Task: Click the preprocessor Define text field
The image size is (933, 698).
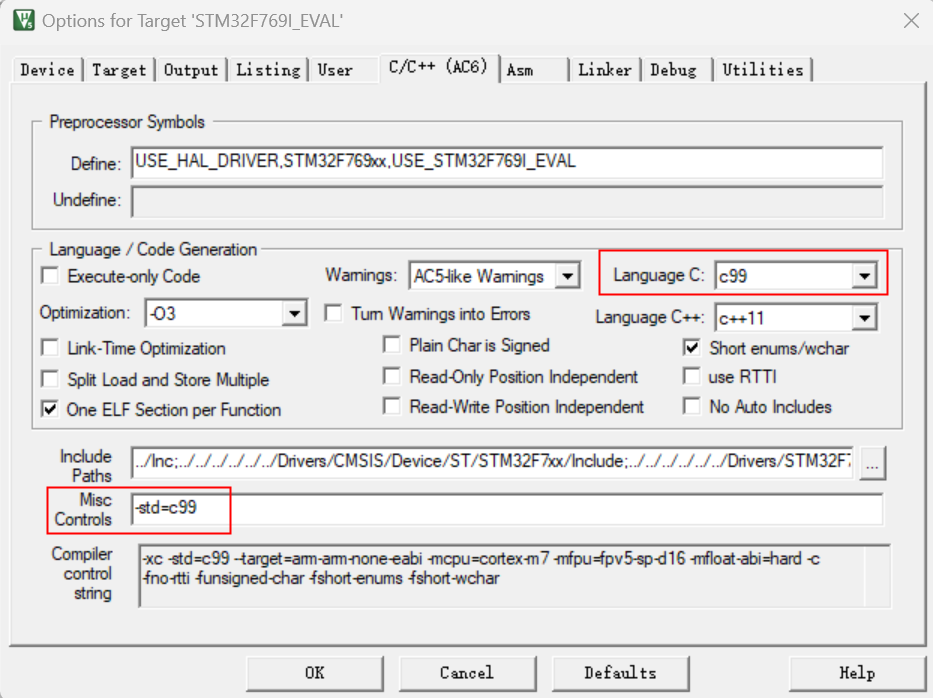Action: click(x=507, y=162)
